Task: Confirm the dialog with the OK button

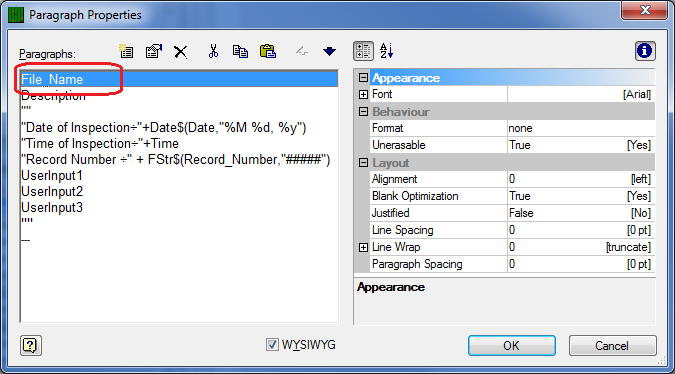Action: [511, 346]
